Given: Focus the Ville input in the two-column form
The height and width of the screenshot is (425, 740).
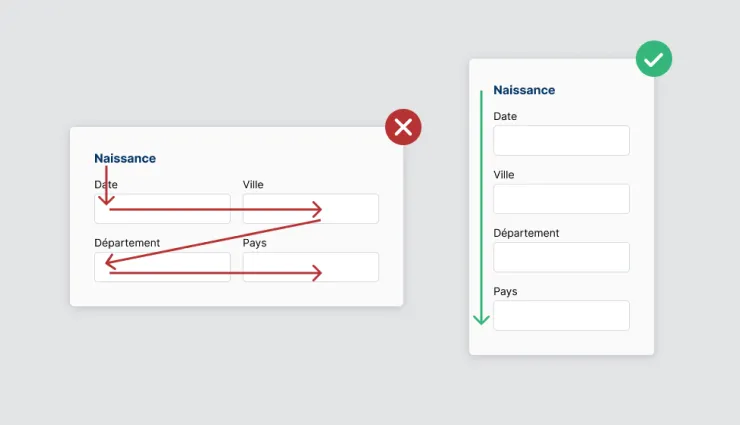Looking at the screenshot, I should pos(311,209).
